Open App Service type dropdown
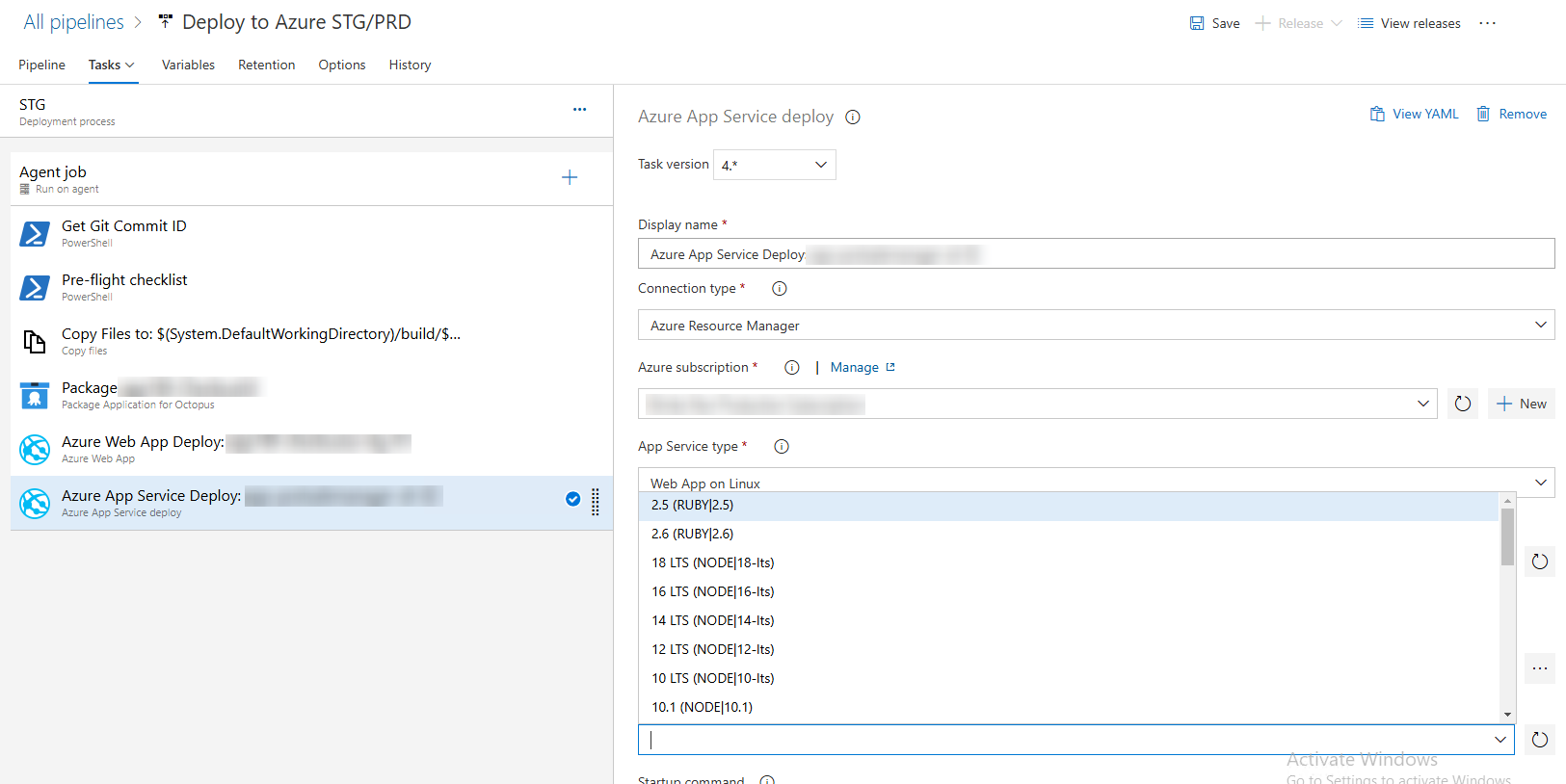Screen dimensions: 1566x784 coord(1096,483)
